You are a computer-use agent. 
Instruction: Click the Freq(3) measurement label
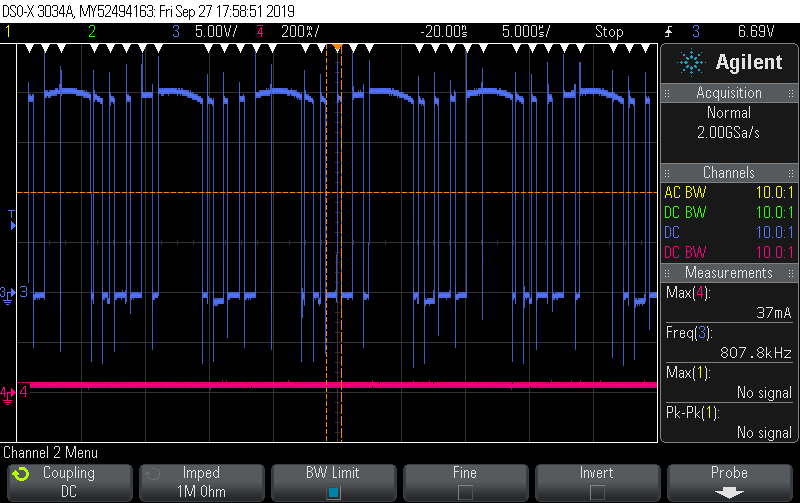click(689, 333)
